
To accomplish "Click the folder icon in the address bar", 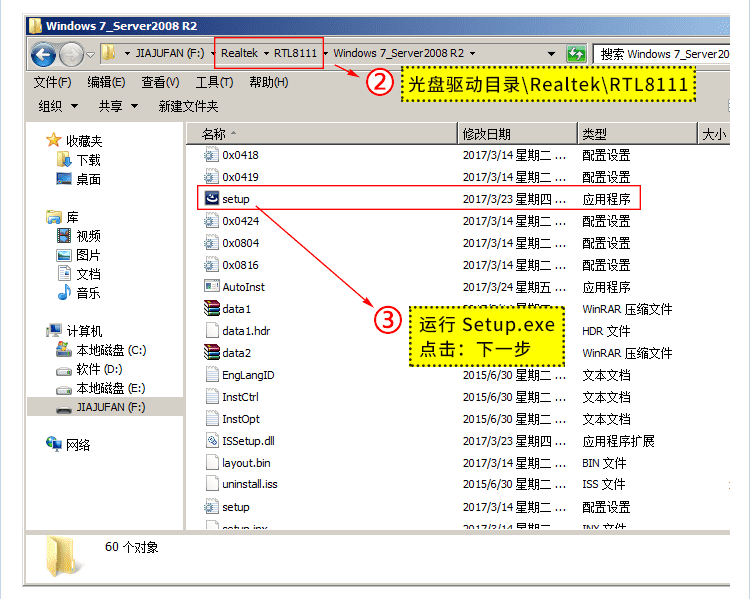I will tap(109, 53).
